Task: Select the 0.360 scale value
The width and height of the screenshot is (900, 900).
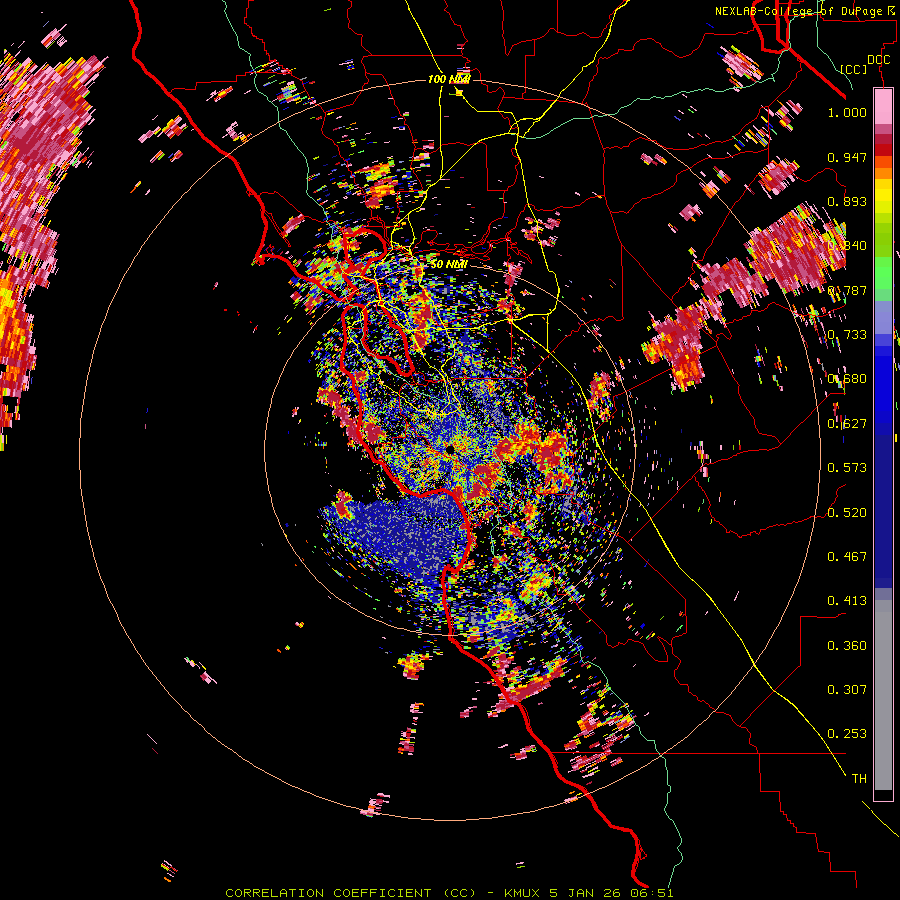Action: tap(847, 646)
